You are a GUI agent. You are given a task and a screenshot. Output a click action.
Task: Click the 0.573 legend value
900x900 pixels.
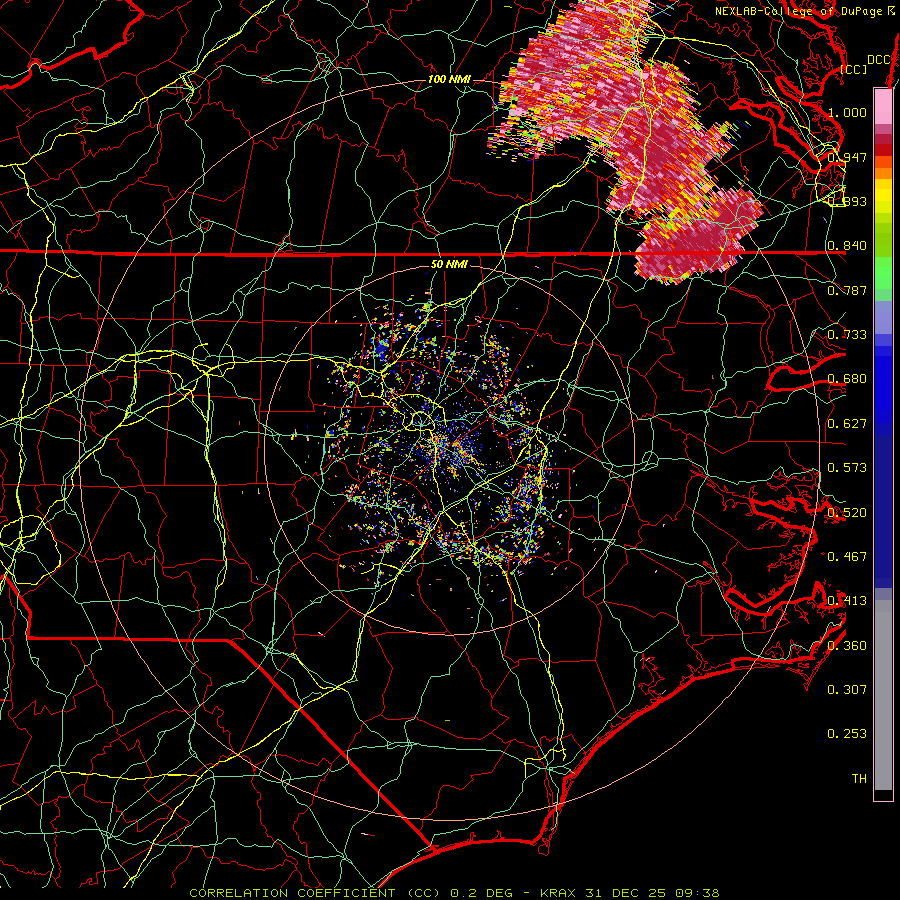pyautogui.click(x=847, y=468)
